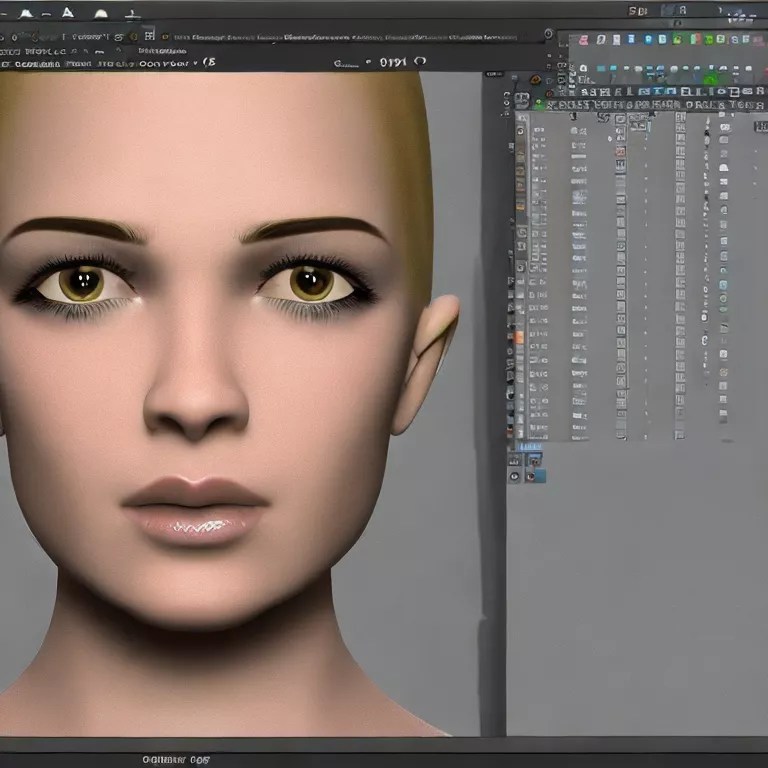
Task: Expand the blue highlighted row at the list bottom
Action: [528, 447]
